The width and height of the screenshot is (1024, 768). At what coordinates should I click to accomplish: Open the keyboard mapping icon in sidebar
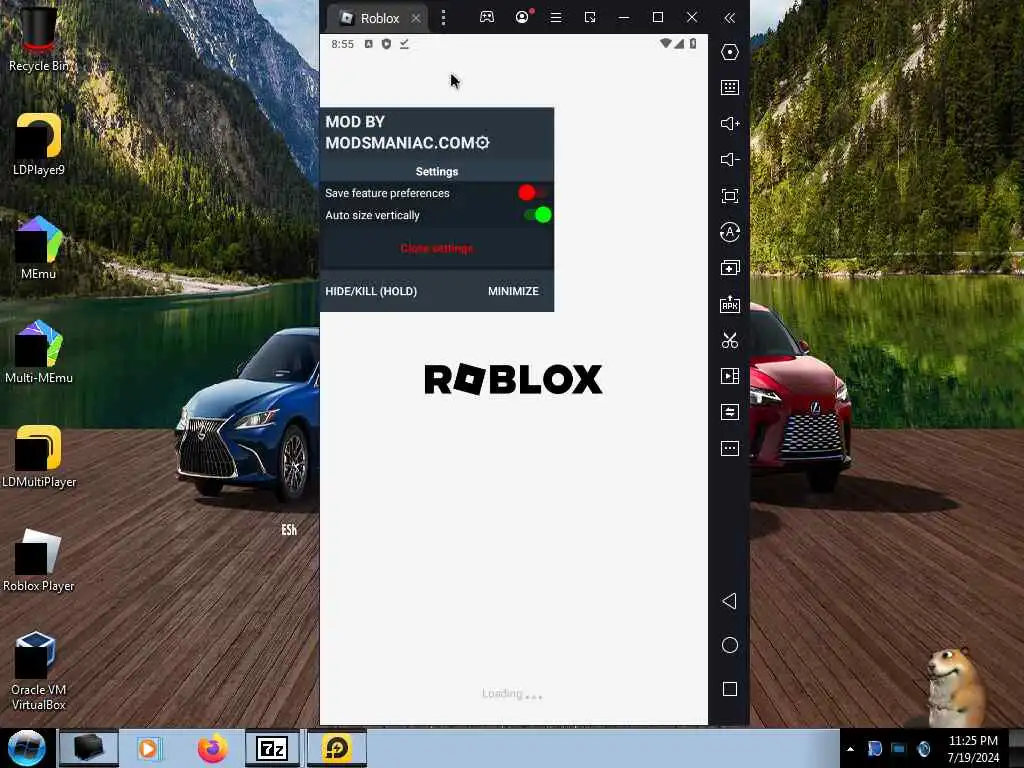coord(729,88)
